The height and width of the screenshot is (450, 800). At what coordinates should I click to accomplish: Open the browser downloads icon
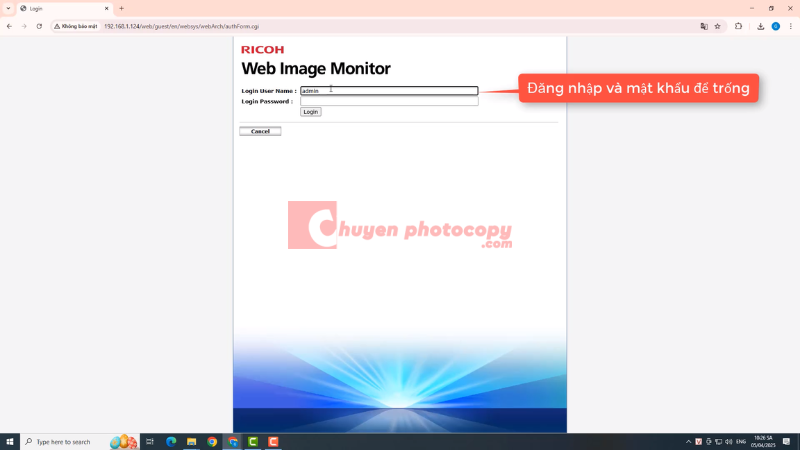click(760, 26)
